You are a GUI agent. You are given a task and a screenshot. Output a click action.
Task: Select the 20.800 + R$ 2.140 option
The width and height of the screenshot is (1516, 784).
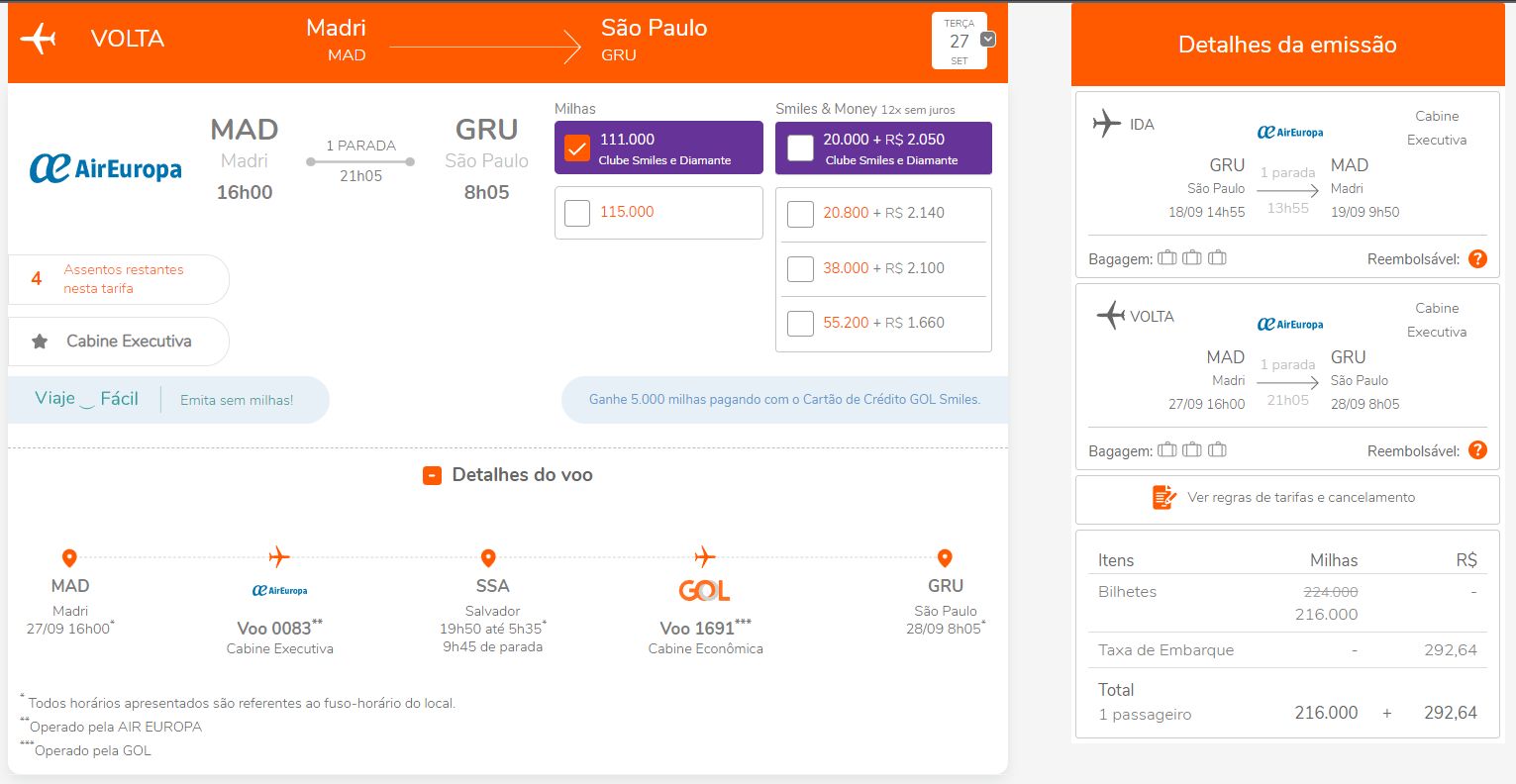coord(800,214)
